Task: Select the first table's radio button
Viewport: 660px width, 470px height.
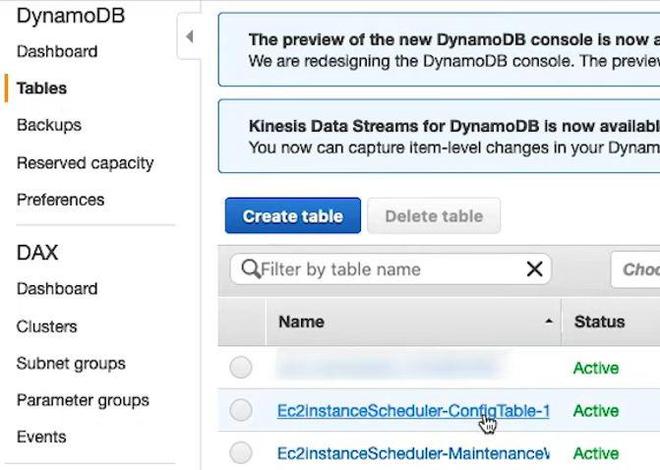Action: pyautogui.click(x=241, y=368)
